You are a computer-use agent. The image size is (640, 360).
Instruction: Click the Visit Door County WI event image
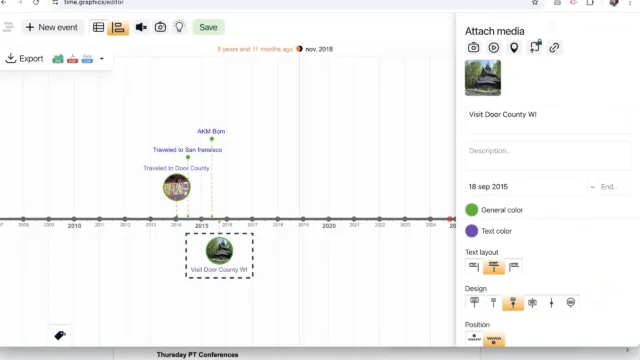pos(220,250)
